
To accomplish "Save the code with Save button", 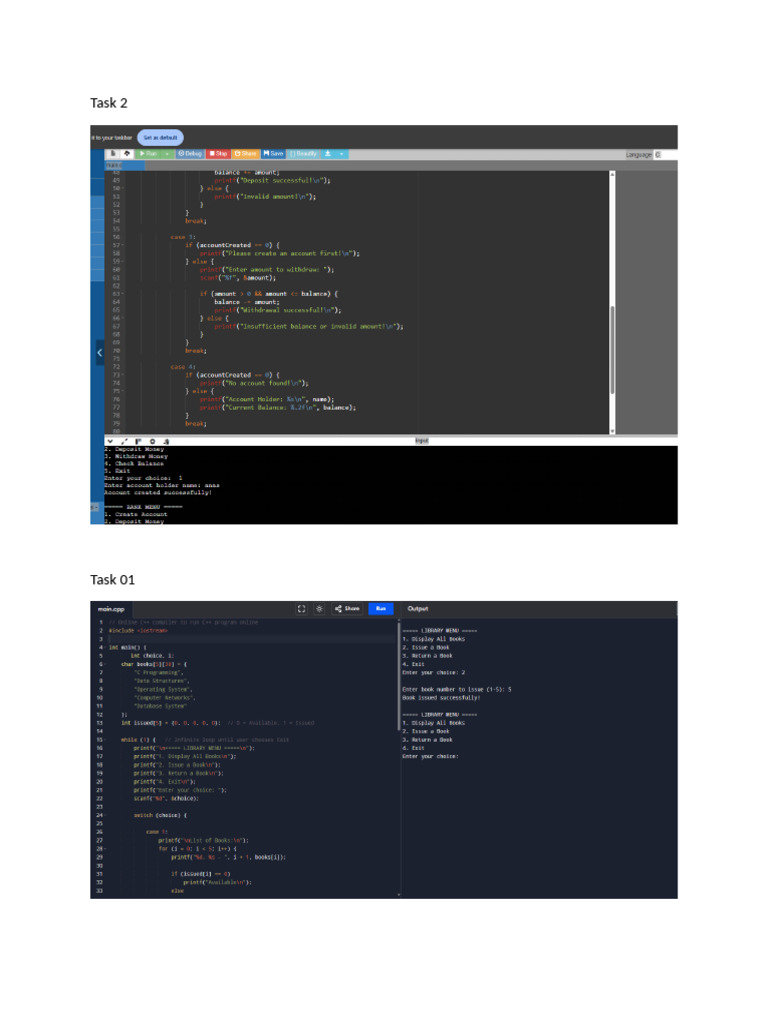I will (x=273, y=153).
